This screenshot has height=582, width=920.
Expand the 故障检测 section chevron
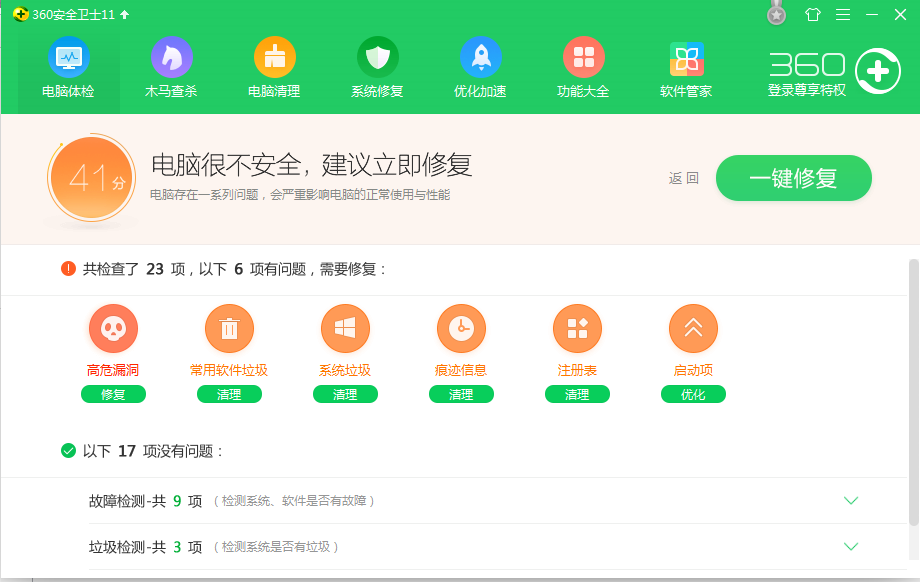[851, 500]
